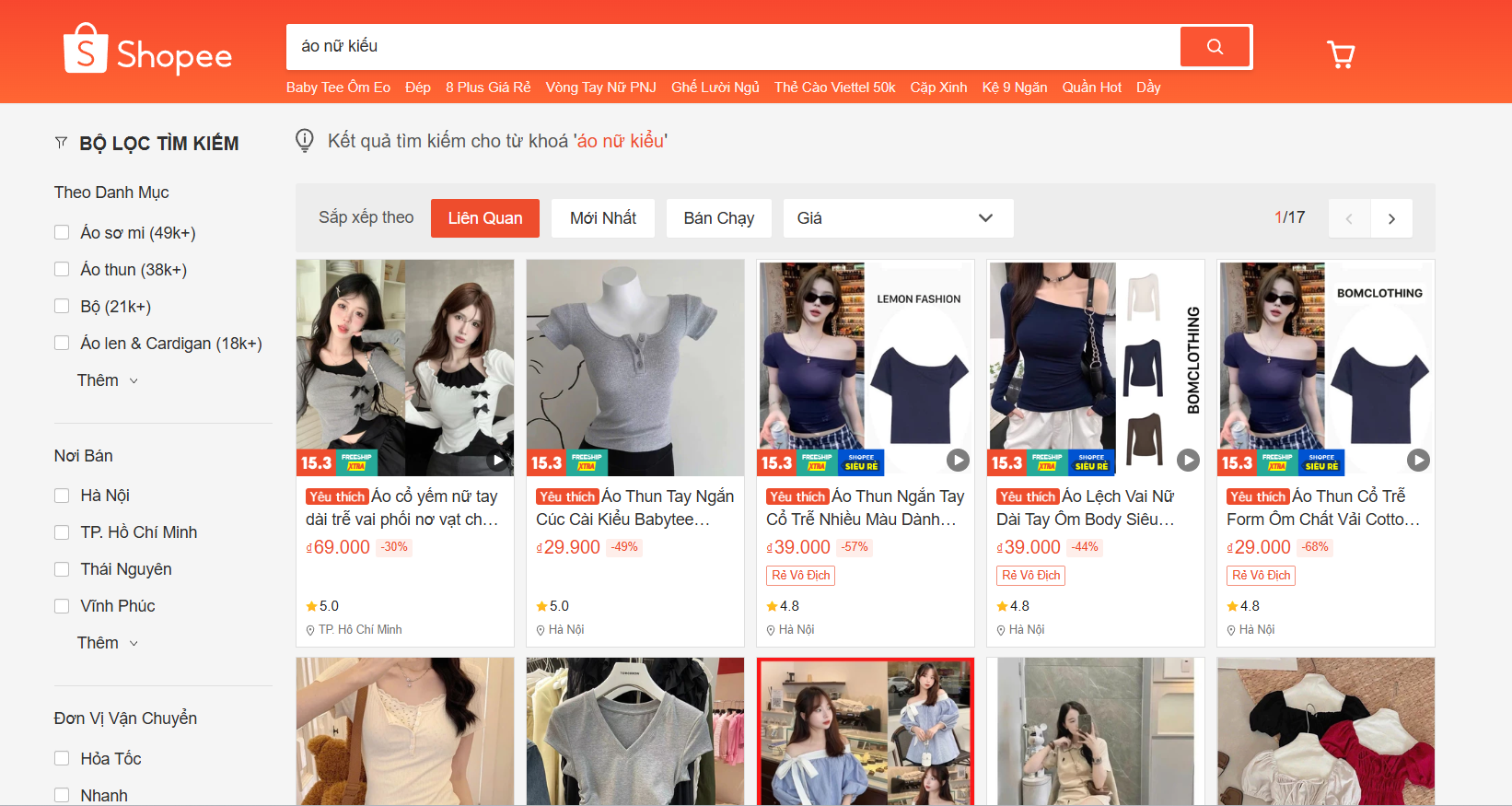The image size is (1512, 806).
Task: Open the shopping cart icon
Action: click(1341, 54)
